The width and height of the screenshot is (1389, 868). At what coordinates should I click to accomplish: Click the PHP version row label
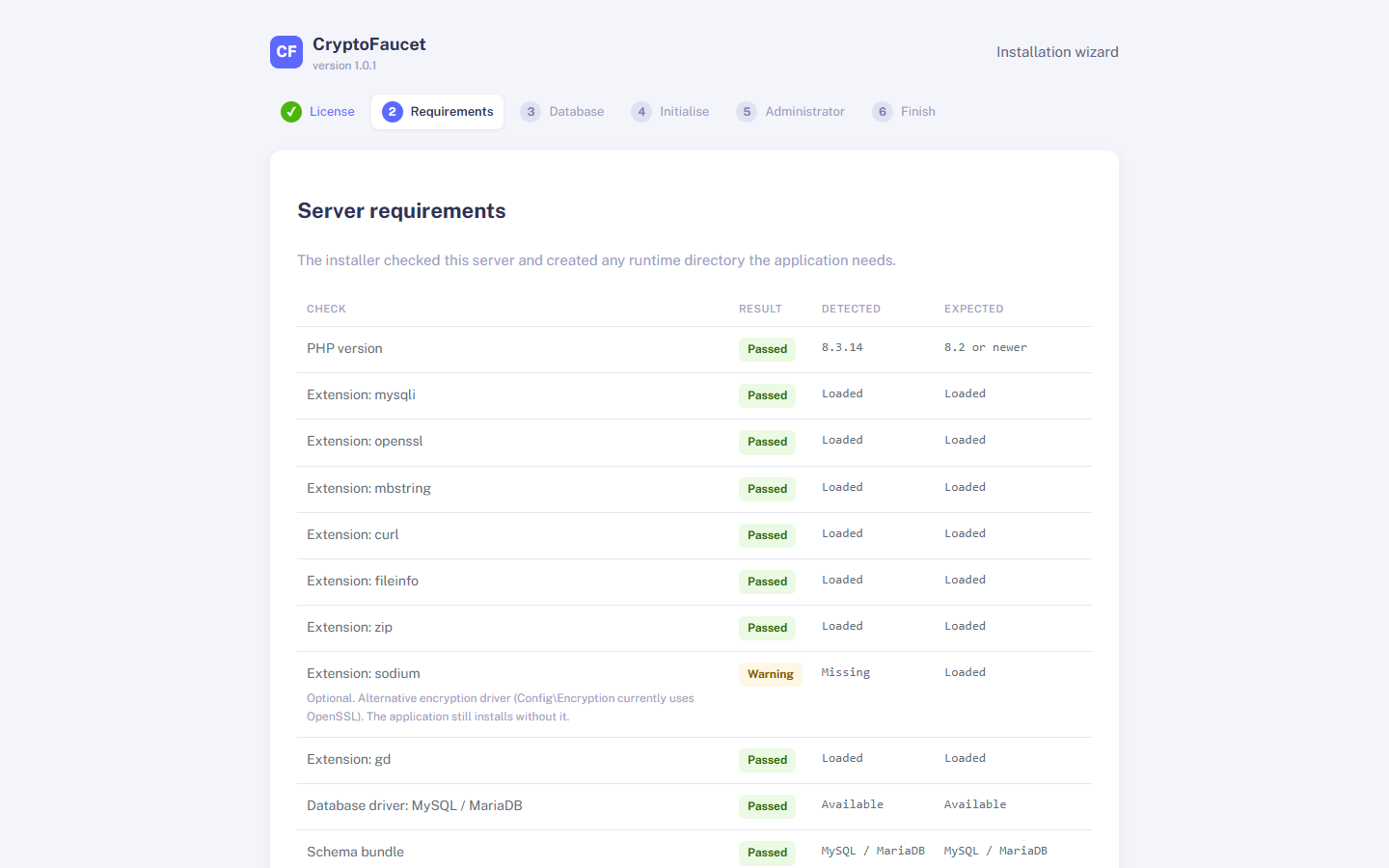click(344, 348)
